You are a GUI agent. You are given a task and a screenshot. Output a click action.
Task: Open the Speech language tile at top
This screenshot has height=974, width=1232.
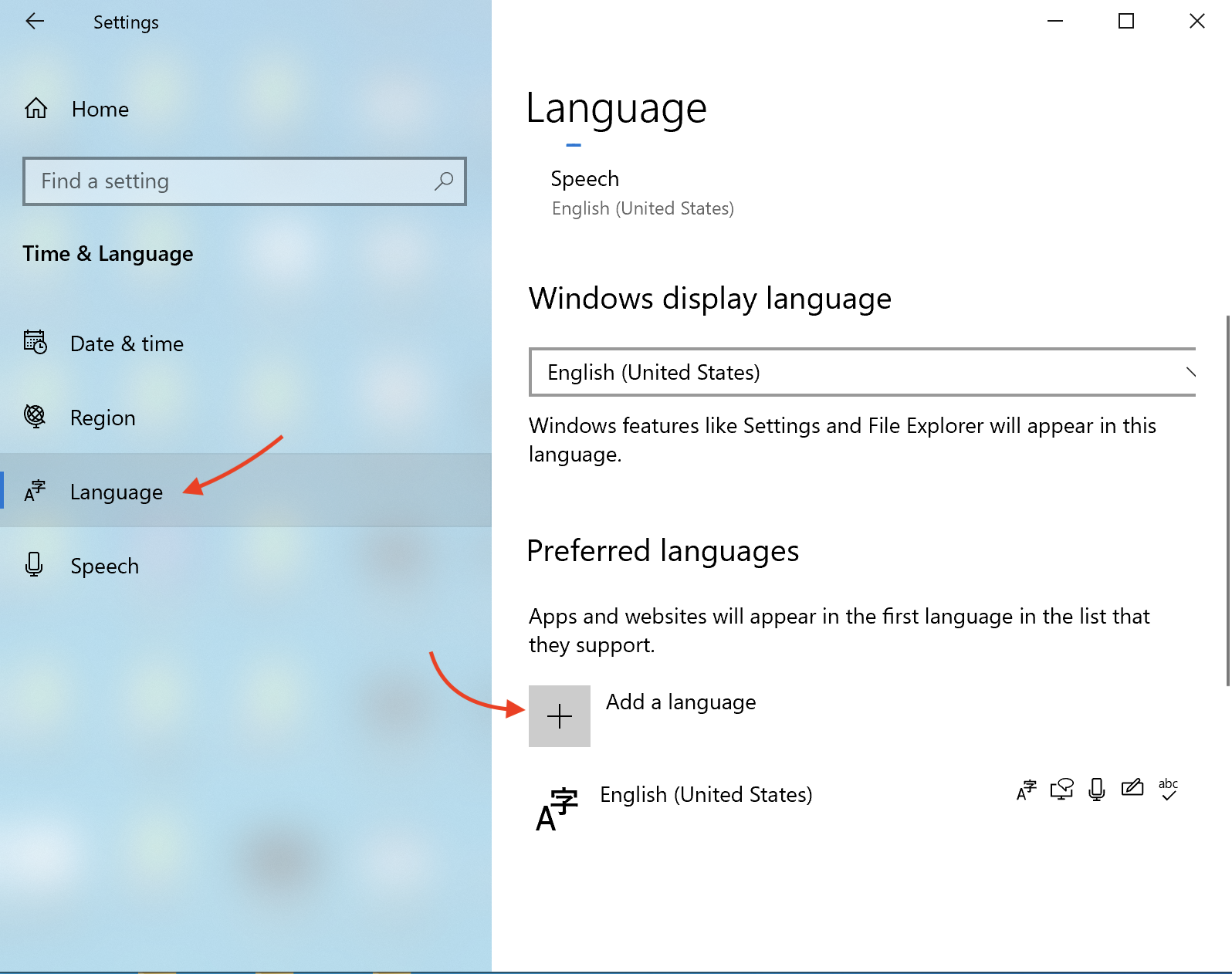tap(642, 193)
